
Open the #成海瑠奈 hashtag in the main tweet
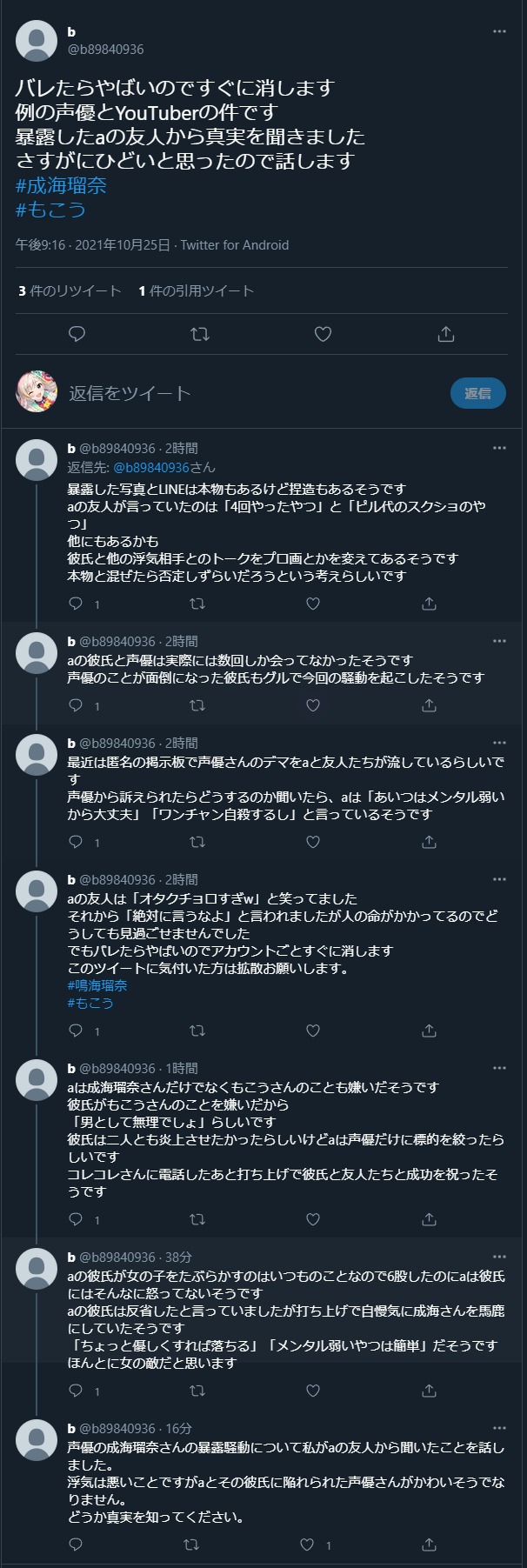tap(61, 185)
